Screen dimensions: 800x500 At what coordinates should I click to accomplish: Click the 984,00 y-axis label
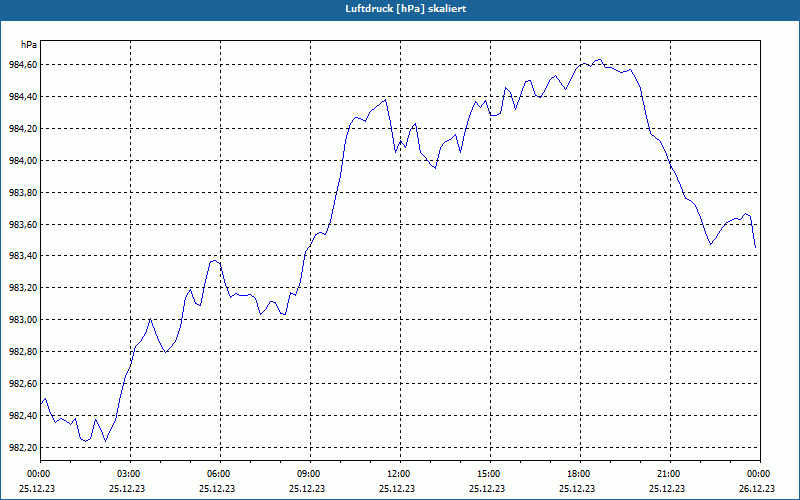point(23,161)
